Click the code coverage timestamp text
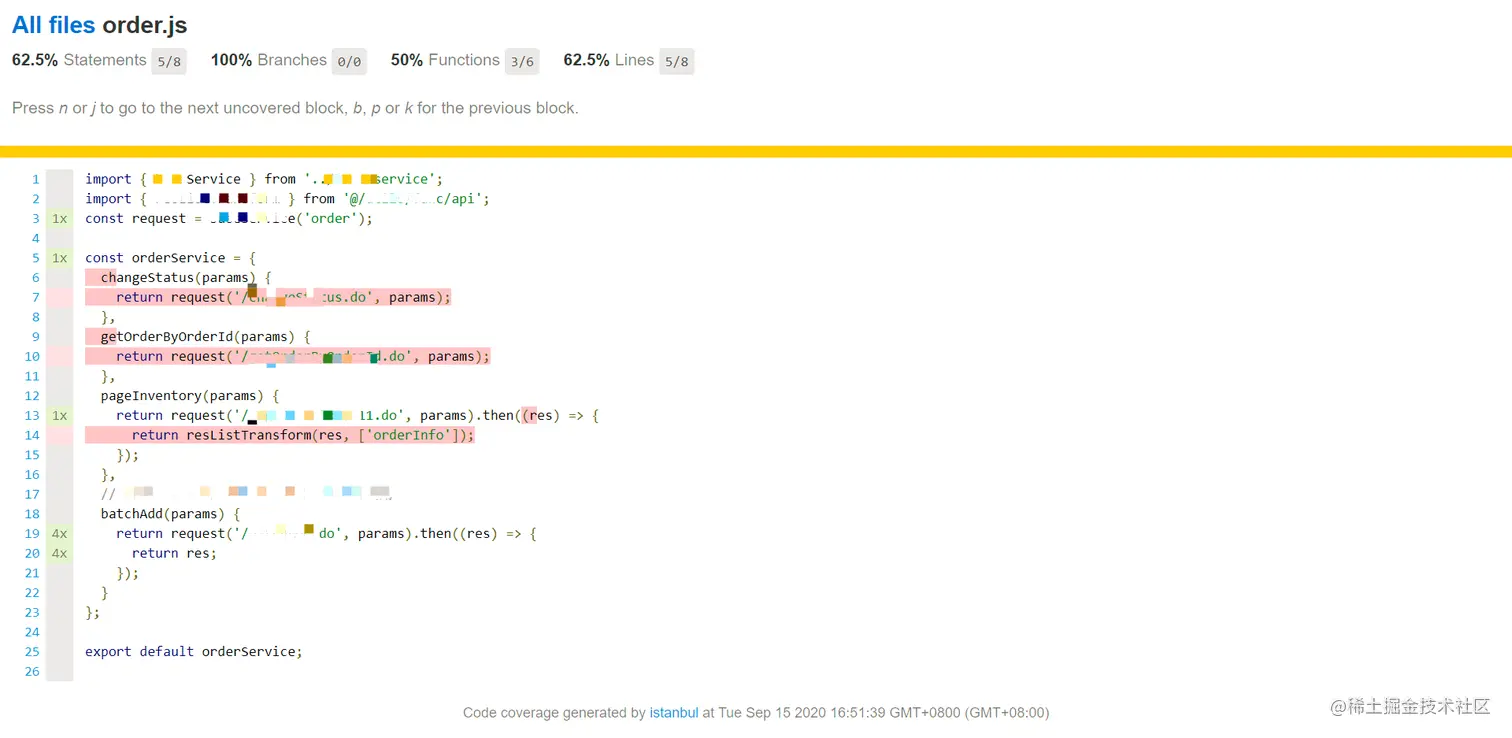1512x738 pixels. (x=756, y=713)
